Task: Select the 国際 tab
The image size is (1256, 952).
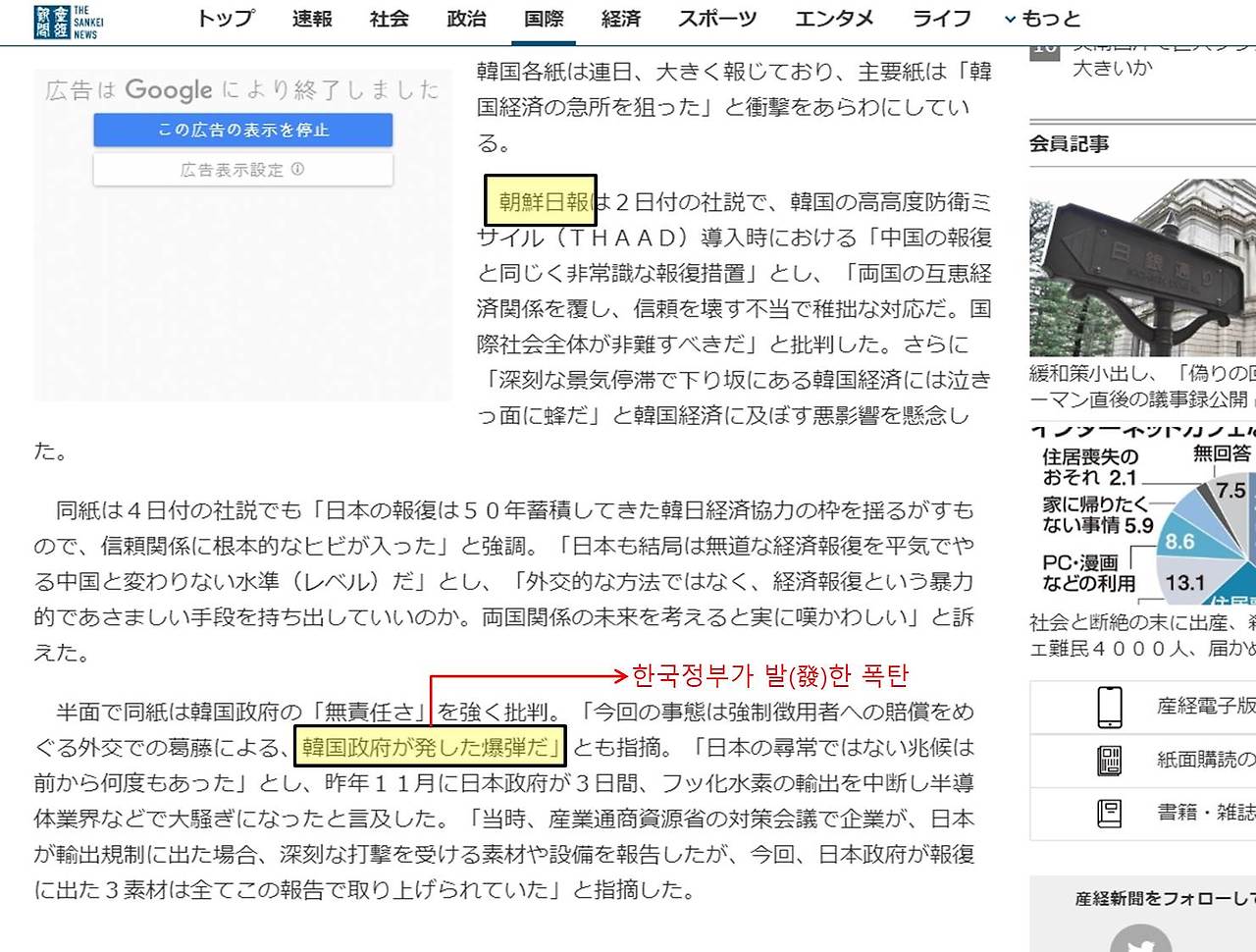Action: [544, 19]
